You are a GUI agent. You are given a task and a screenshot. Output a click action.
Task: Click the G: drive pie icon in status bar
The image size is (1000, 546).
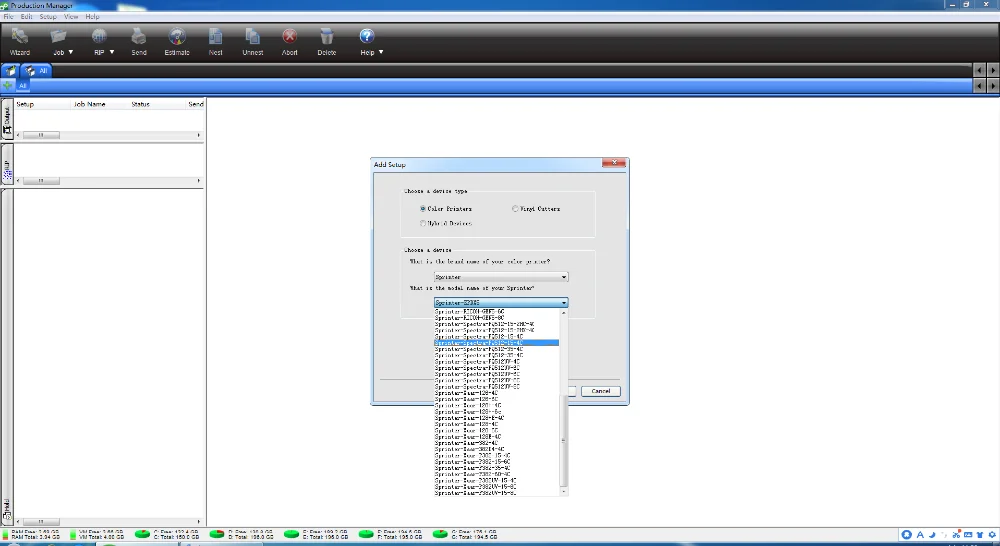pyautogui.click(x=440, y=534)
